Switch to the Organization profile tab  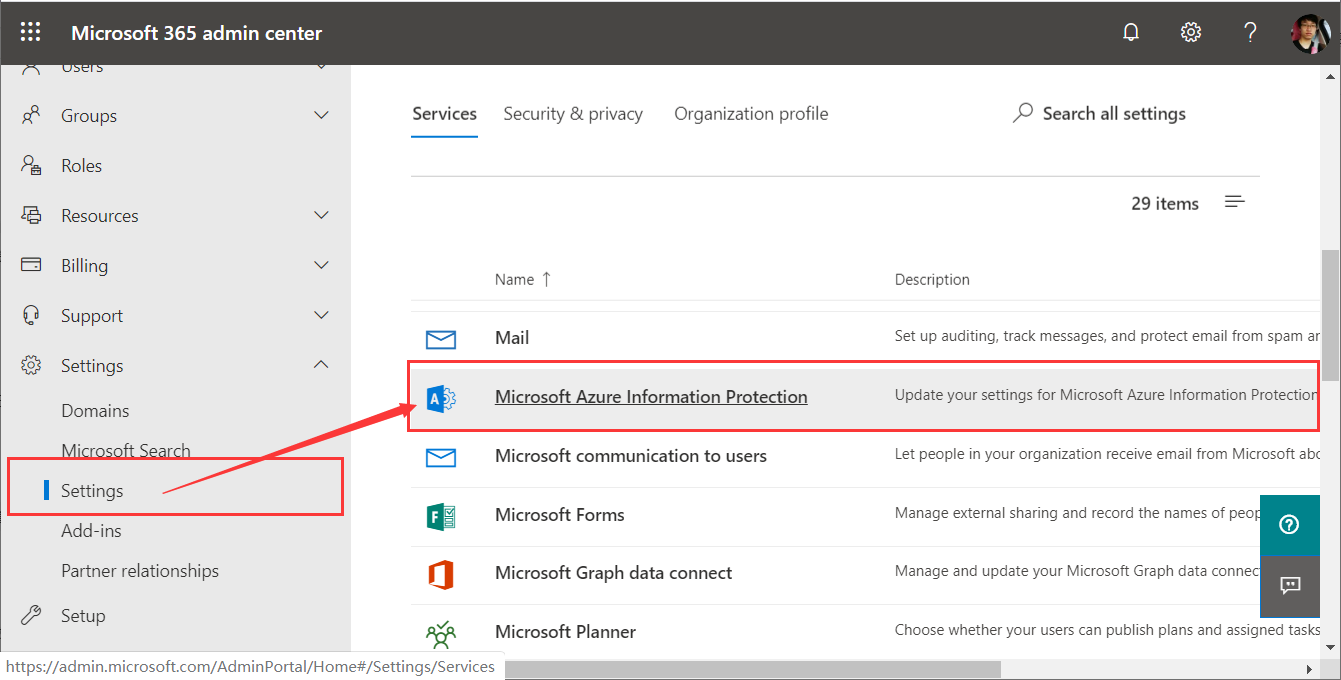click(x=751, y=114)
